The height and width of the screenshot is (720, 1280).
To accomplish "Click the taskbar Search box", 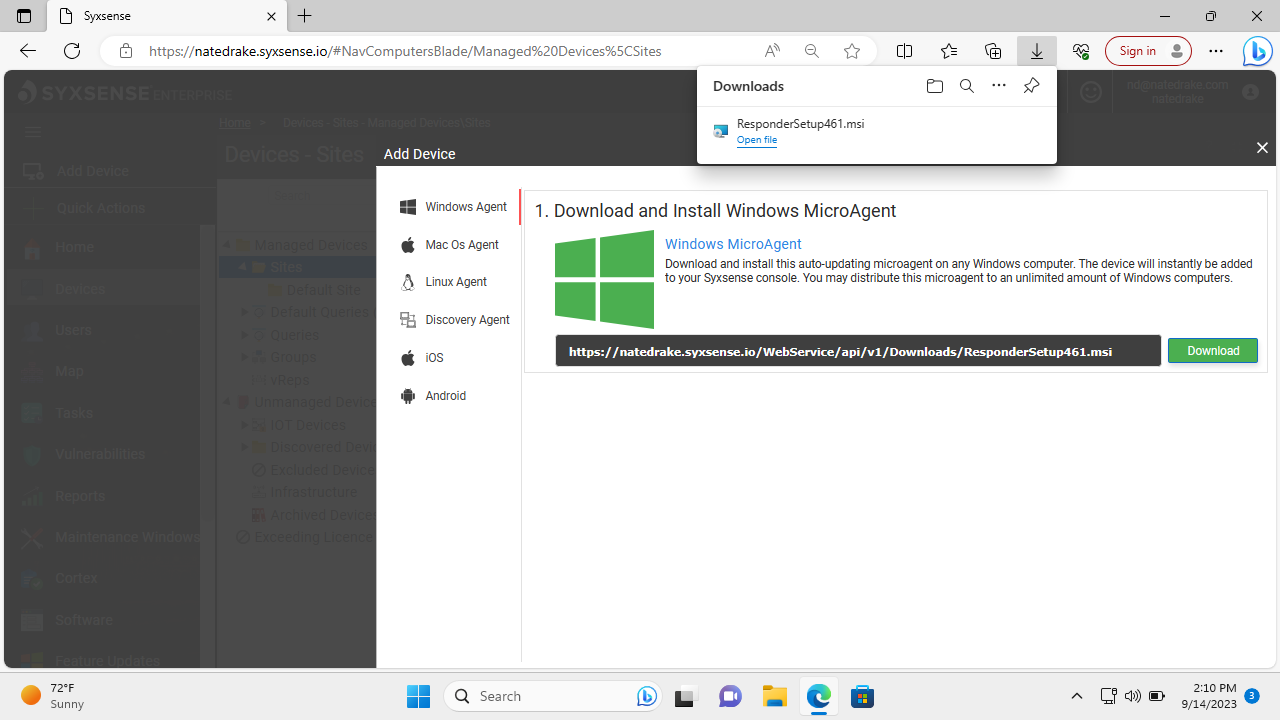I will click(x=553, y=696).
